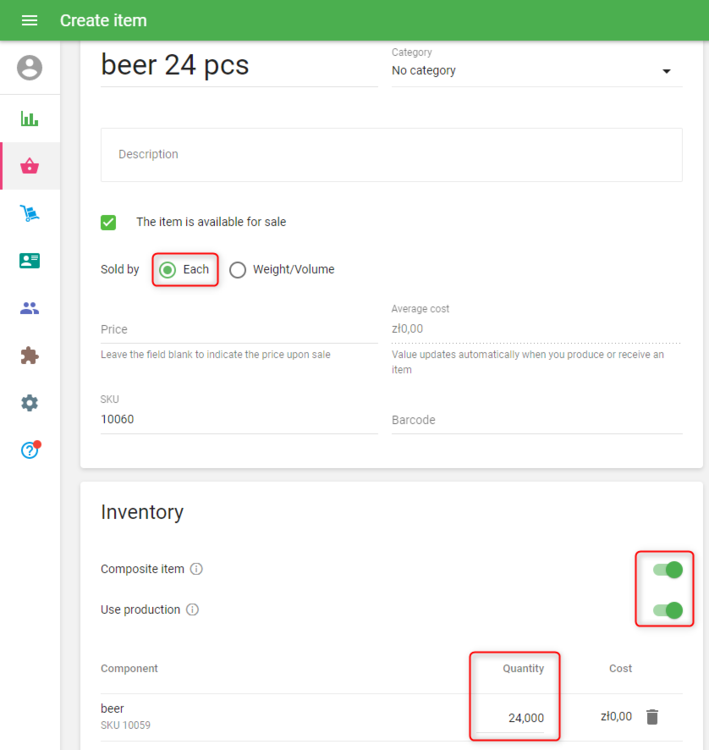Open integrations puzzle piece icon
Viewport: 709px width, 750px height.
tap(30, 356)
